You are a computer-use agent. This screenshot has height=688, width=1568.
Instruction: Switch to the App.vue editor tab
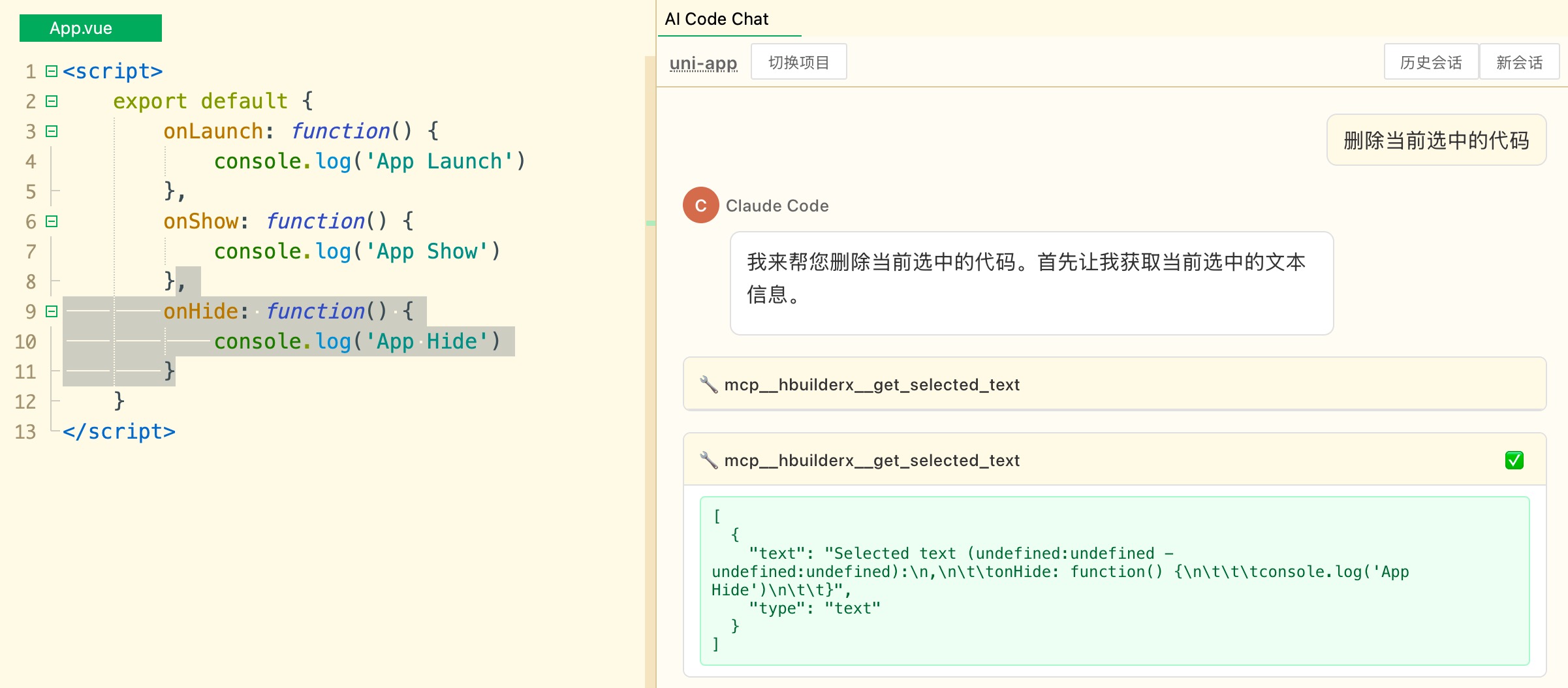(90, 28)
